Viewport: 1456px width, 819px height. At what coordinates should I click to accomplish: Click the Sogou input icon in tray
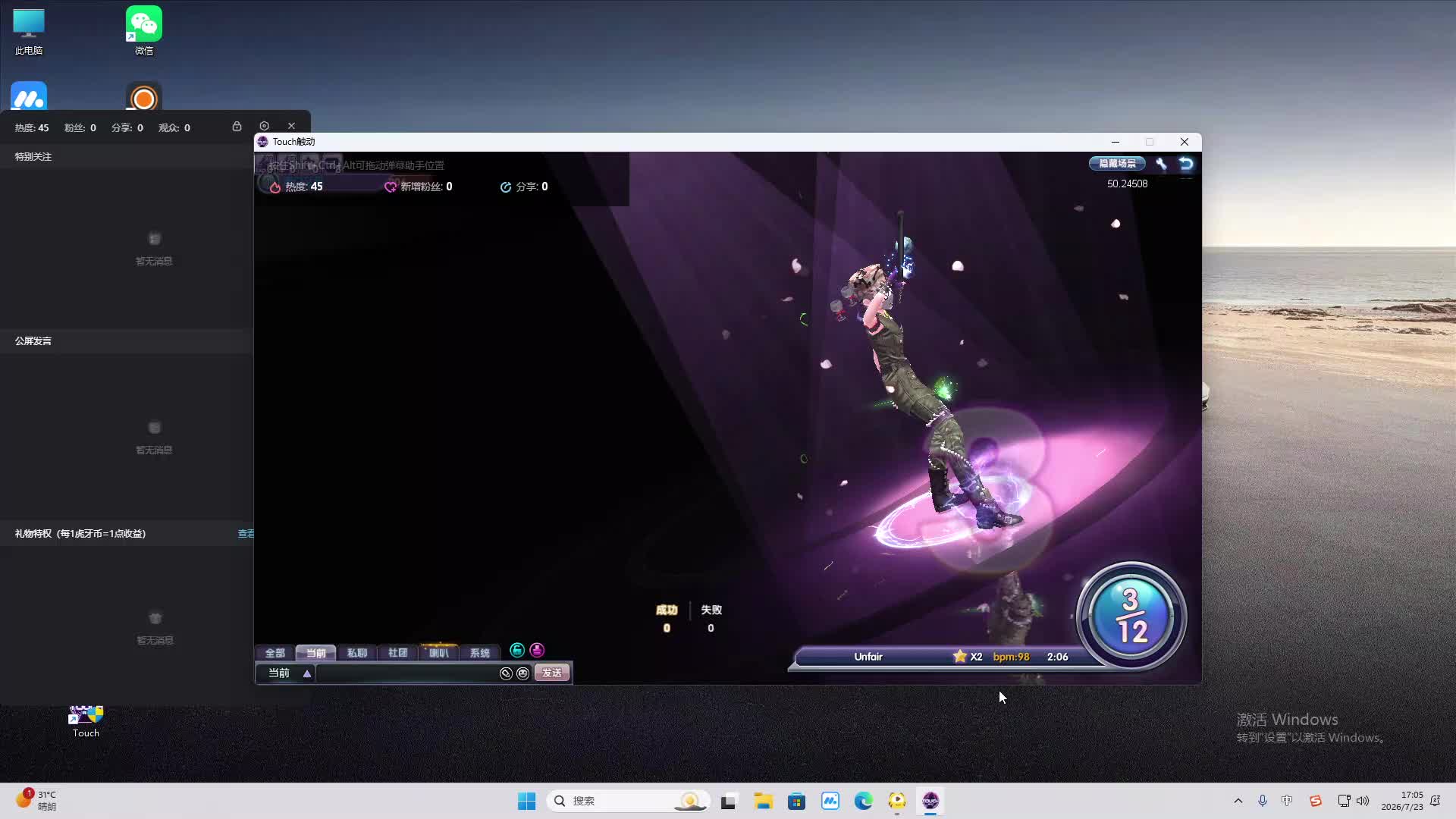(1316, 801)
